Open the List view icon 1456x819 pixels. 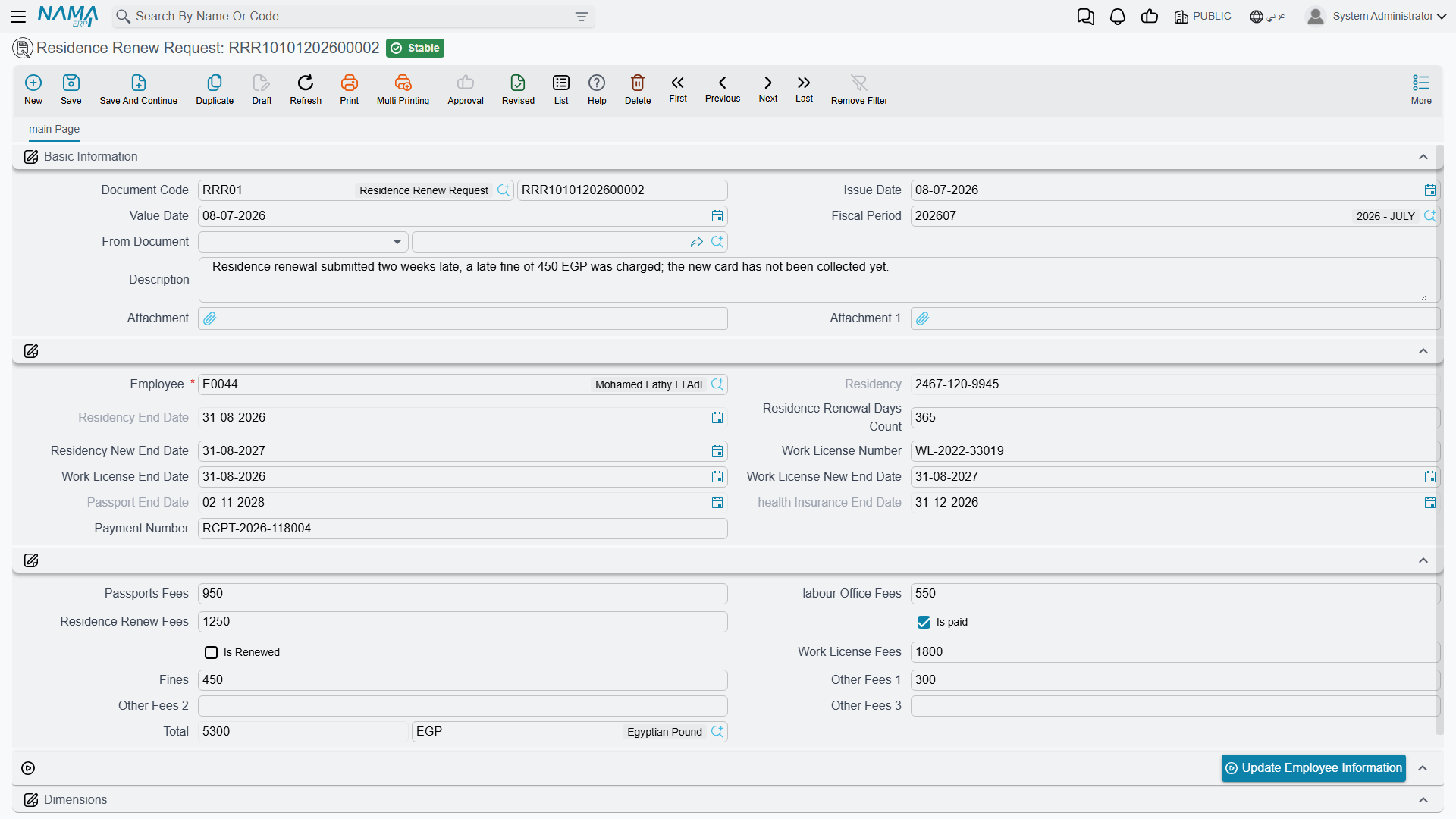pos(561,89)
